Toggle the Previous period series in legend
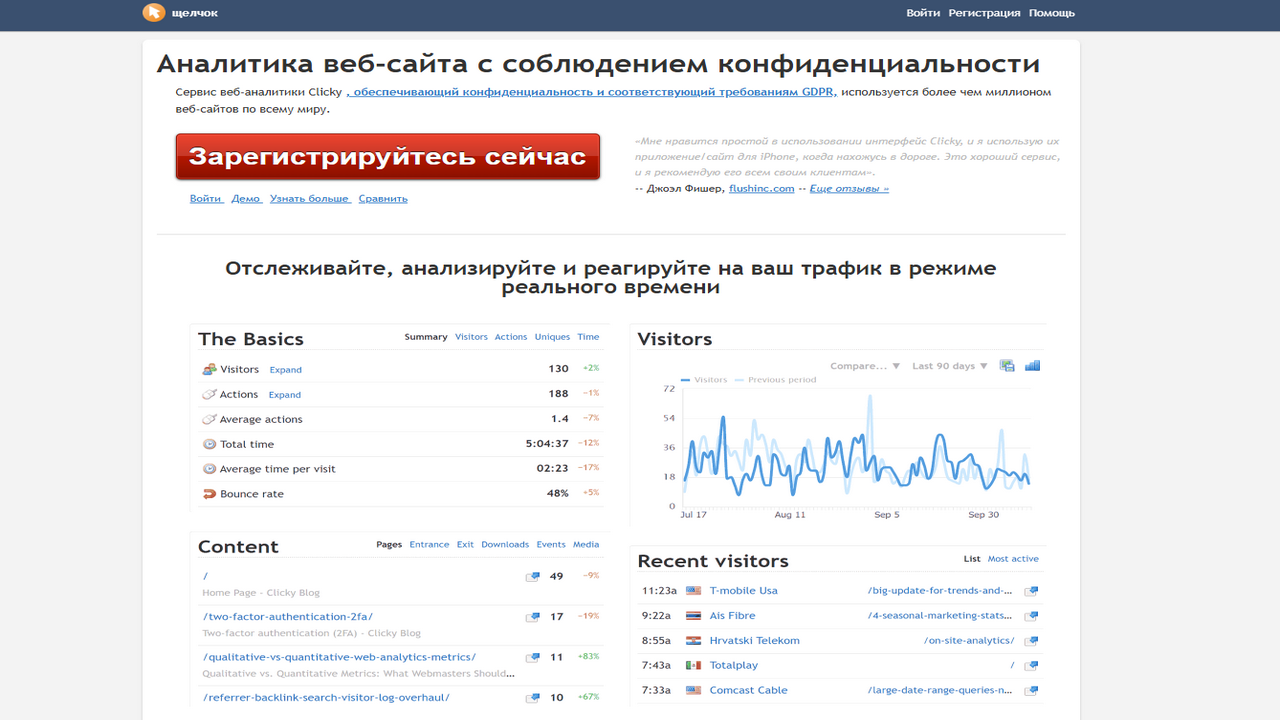This screenshot has width=1280, height=720. click(775, 380)
